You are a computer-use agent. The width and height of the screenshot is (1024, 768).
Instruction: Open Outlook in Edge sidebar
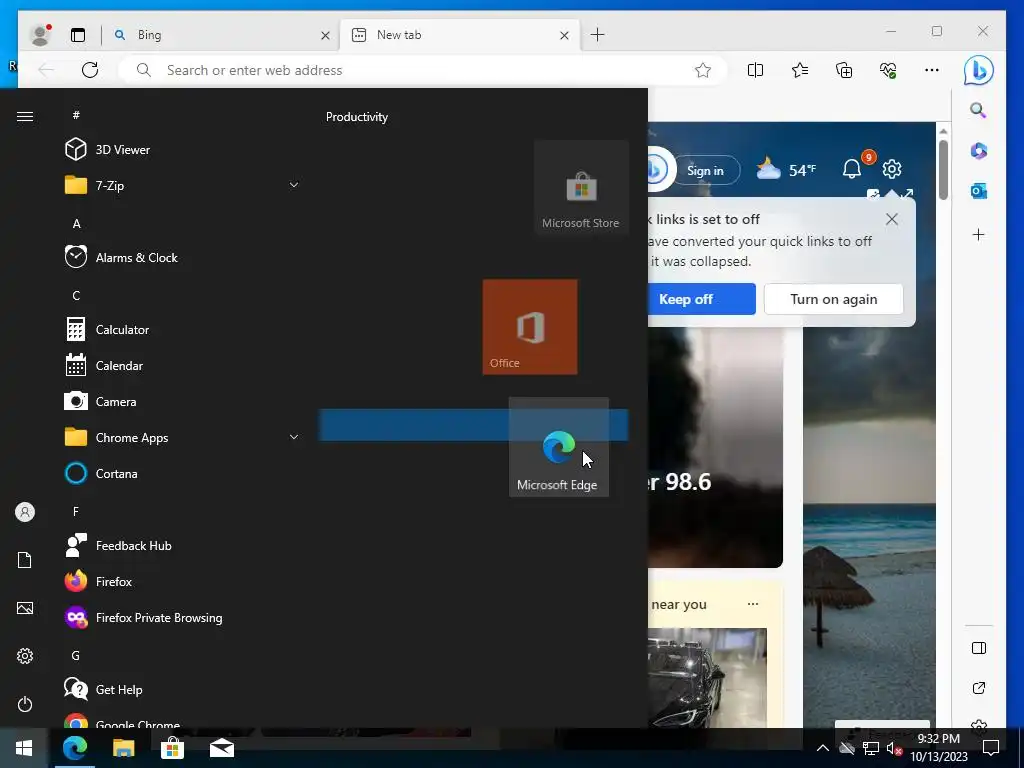coord(978,191)
